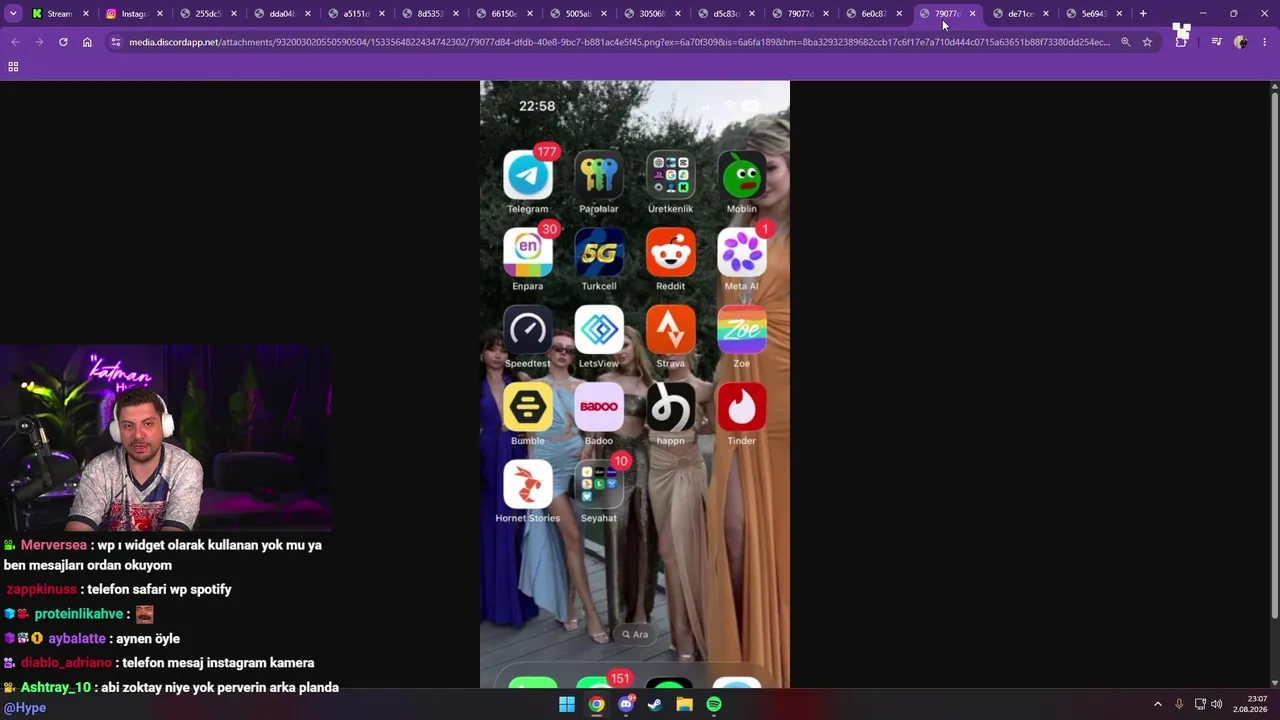Open Spotify from the taskbar
The width and height of the screenshot is (1280, 720).
(714, 704)
